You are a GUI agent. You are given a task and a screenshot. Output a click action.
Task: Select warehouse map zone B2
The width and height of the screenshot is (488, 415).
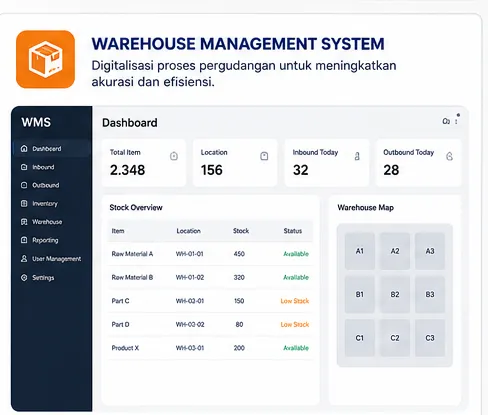pyautogui.click(x=395, y=294)
